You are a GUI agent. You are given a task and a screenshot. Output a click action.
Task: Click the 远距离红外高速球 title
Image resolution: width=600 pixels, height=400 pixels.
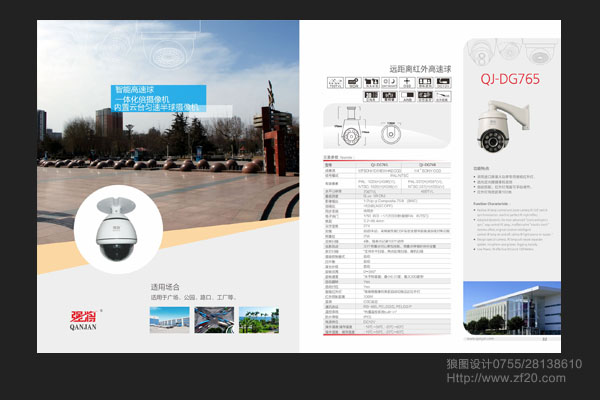tap(420, 69)
